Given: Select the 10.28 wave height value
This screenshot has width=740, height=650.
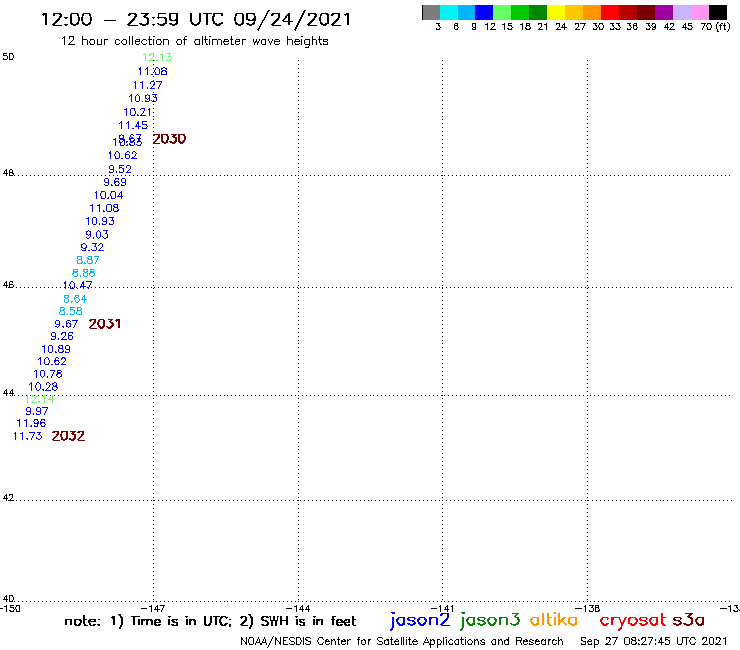Looking at the screenshot, I should click(43, 387).
